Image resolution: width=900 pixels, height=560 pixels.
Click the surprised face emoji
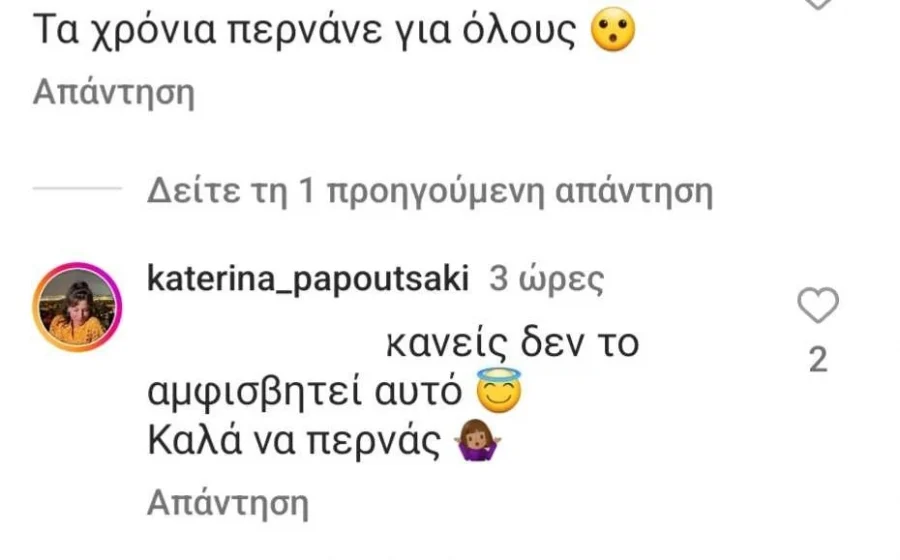(614, 30)
